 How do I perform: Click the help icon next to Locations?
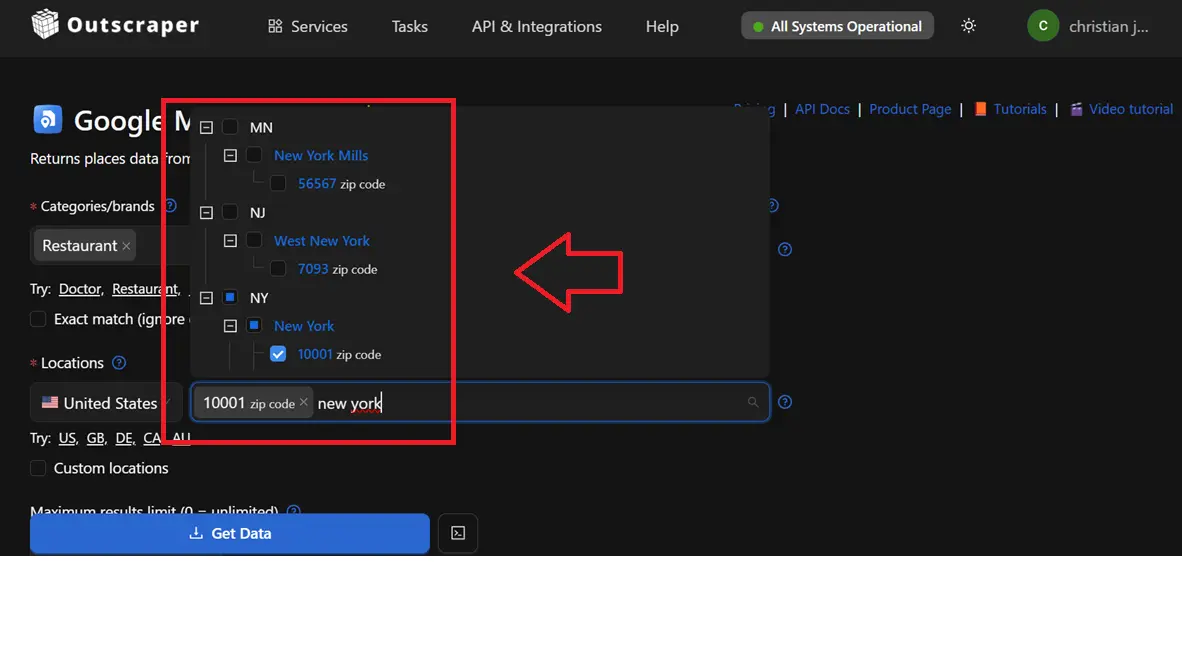pyautogui.click(x=119, y=363)
